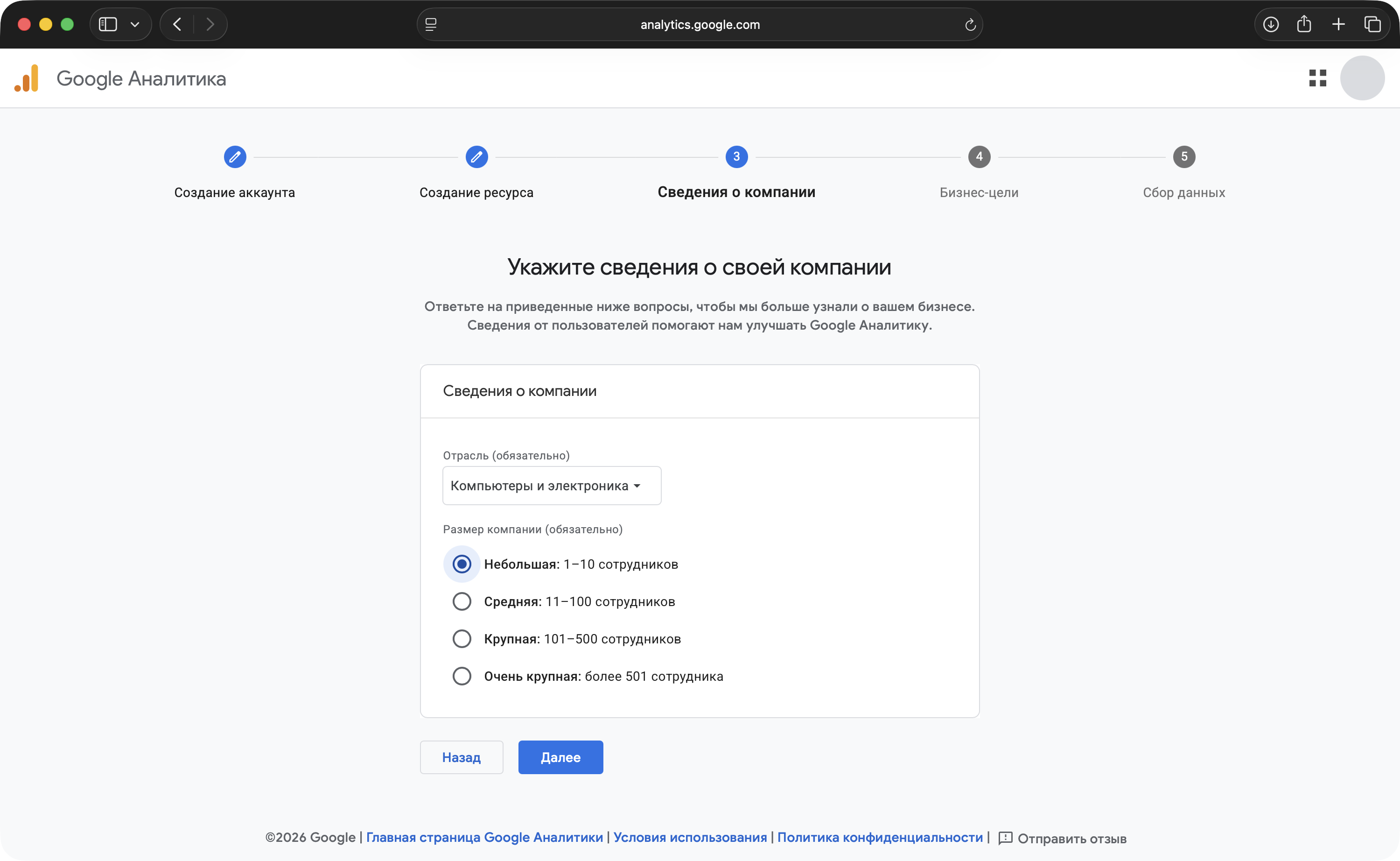Show the tab overview
1400x861 pixels.
pyautogui.click(x=1372, y=24)
